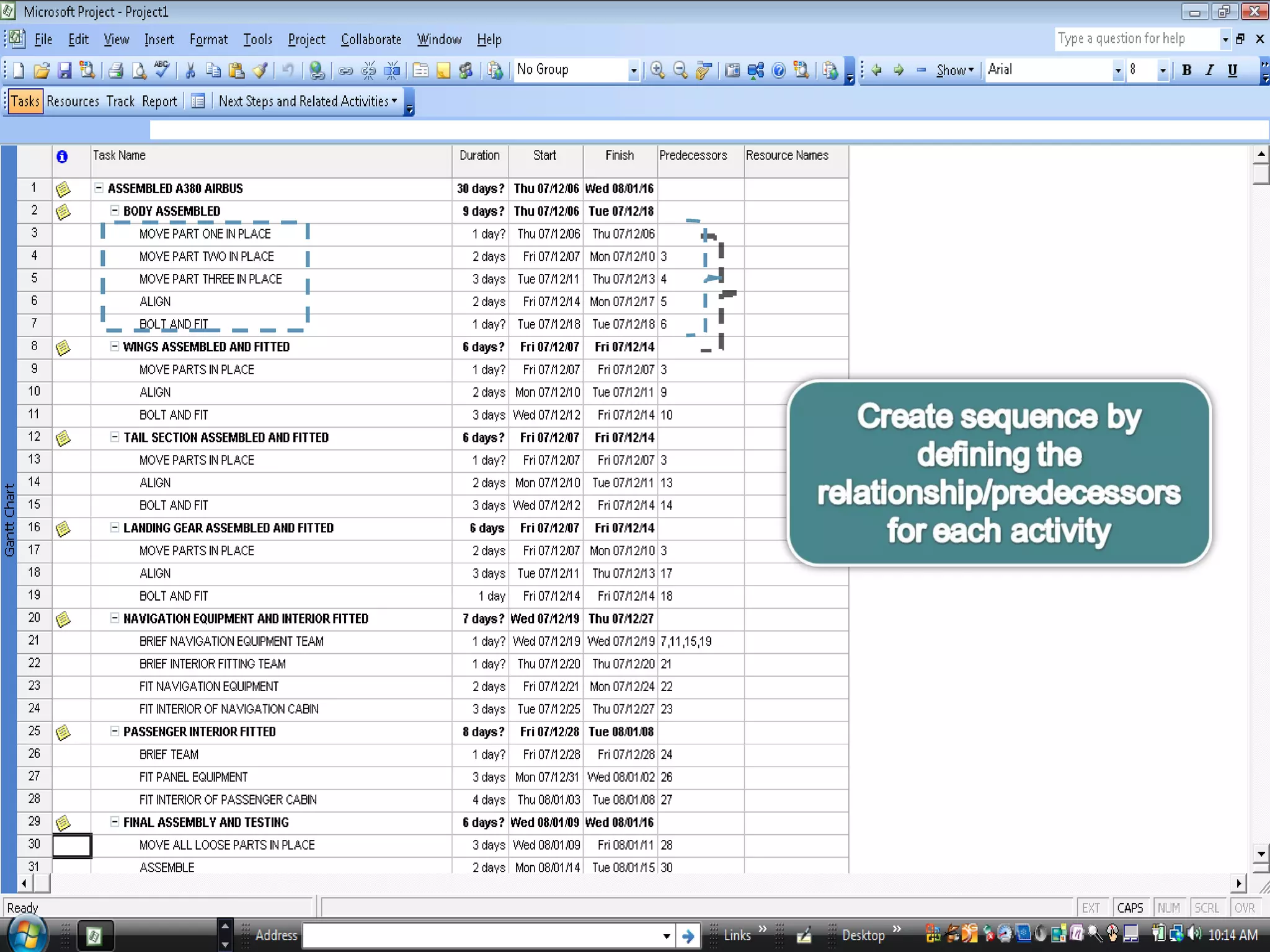Click the Resources guide button
This screenshot has width=1270, height=952.
coord(73,101)
